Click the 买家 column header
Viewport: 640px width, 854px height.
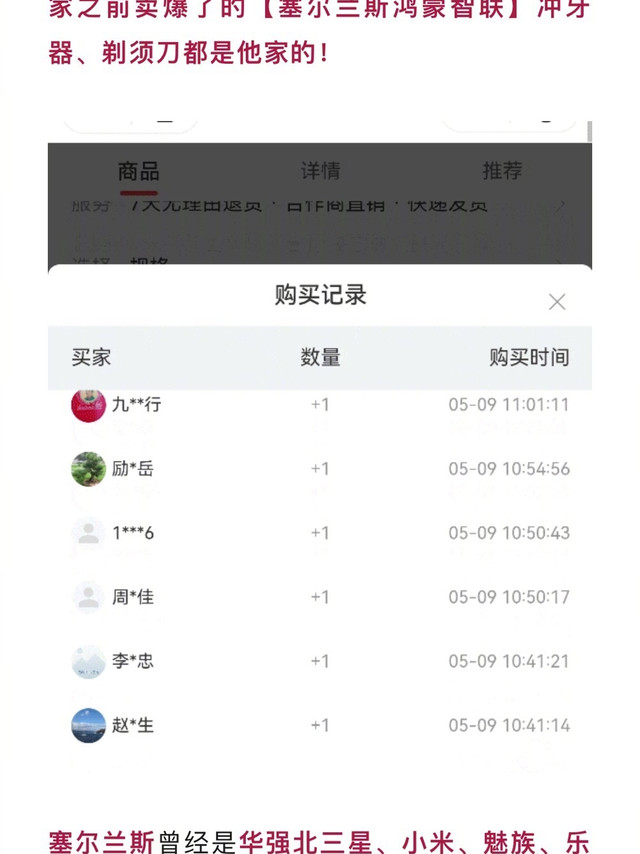click(x=91, y=358)
